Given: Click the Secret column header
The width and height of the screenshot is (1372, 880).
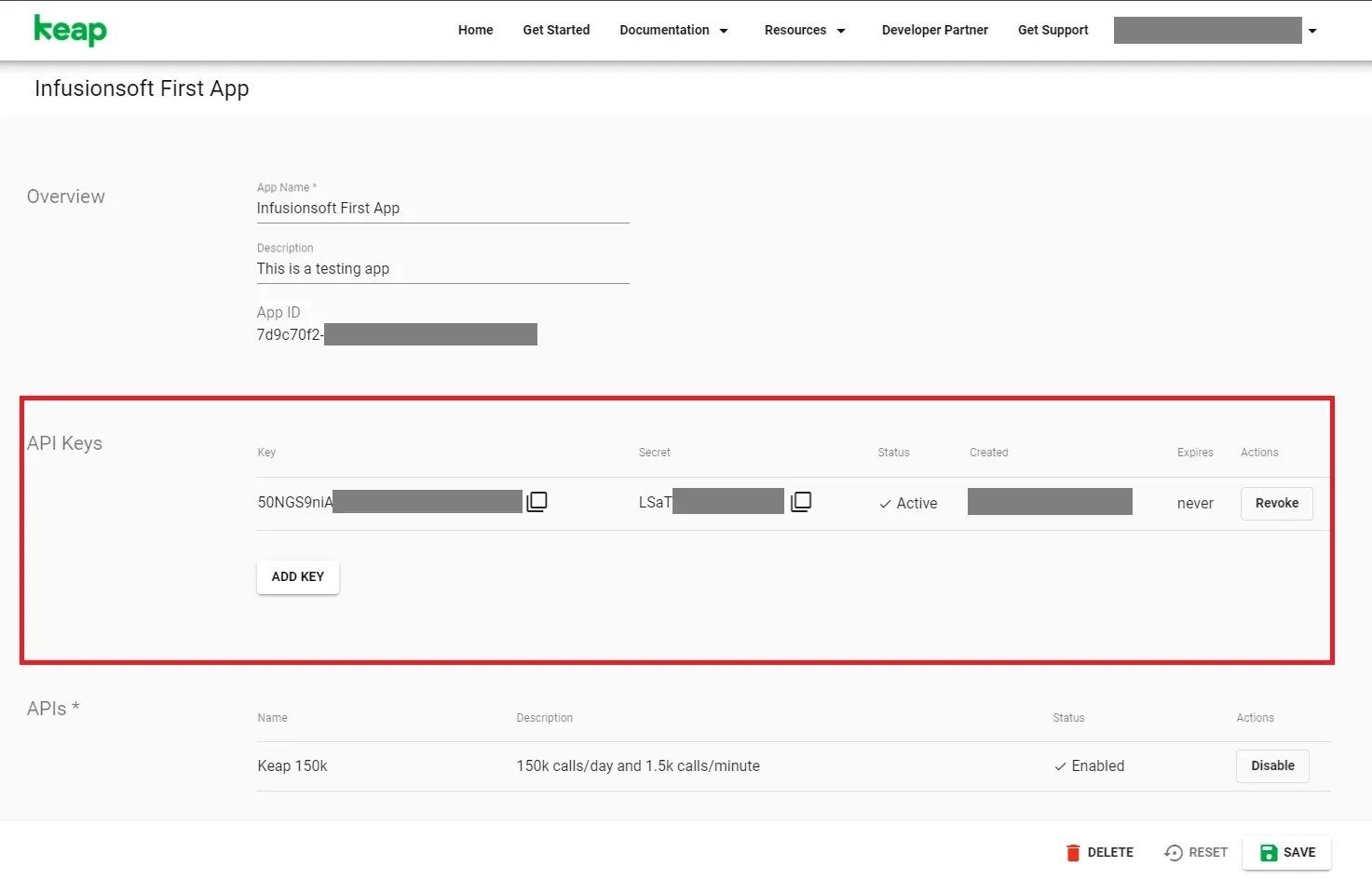Looking at the screenshot, I should [654, 453].
